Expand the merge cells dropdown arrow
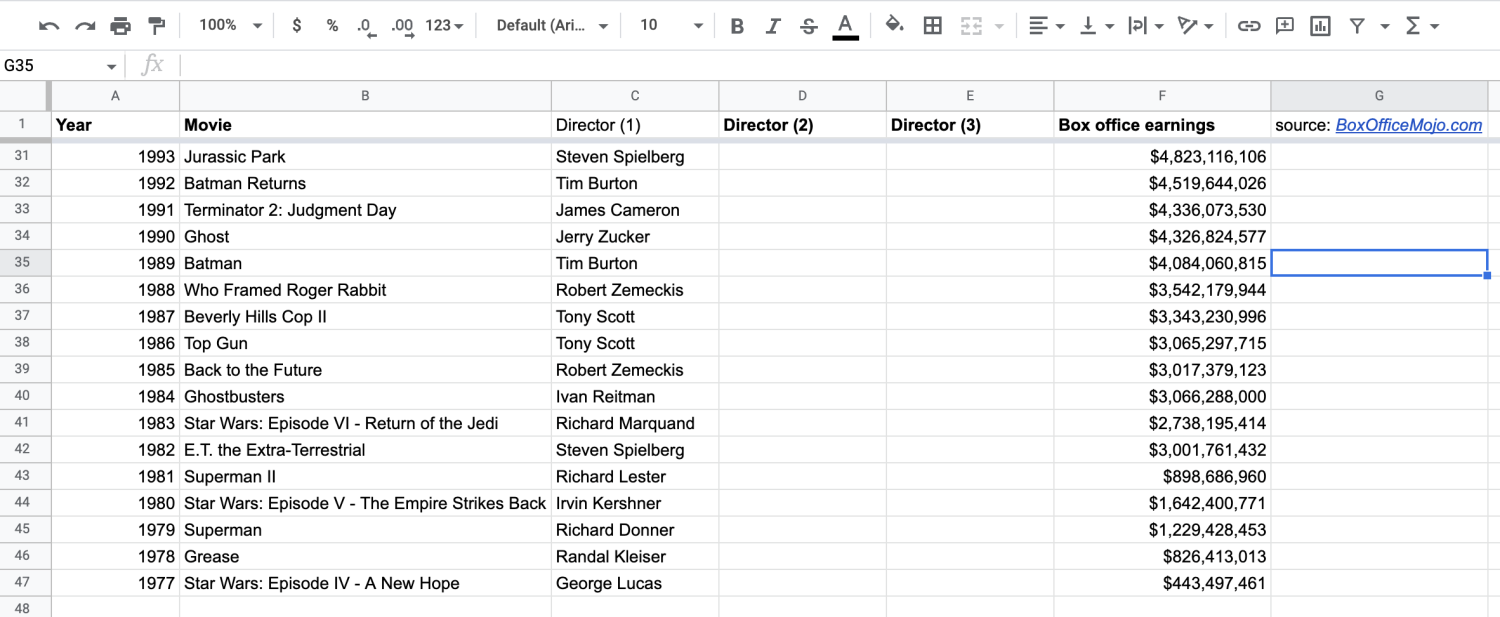1500x617 pixels. tap(999, 26)
